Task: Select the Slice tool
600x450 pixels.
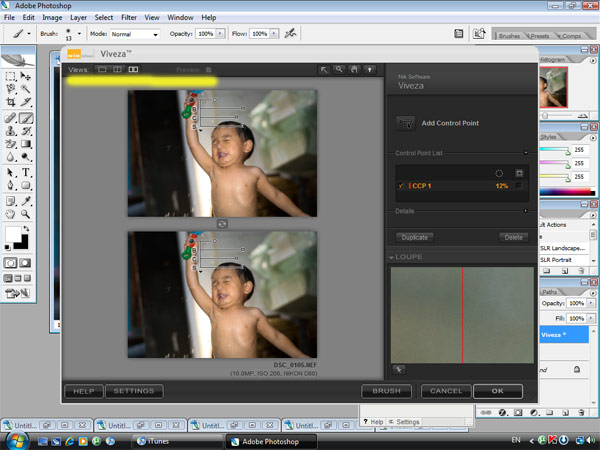Action: tap(25, 102)
